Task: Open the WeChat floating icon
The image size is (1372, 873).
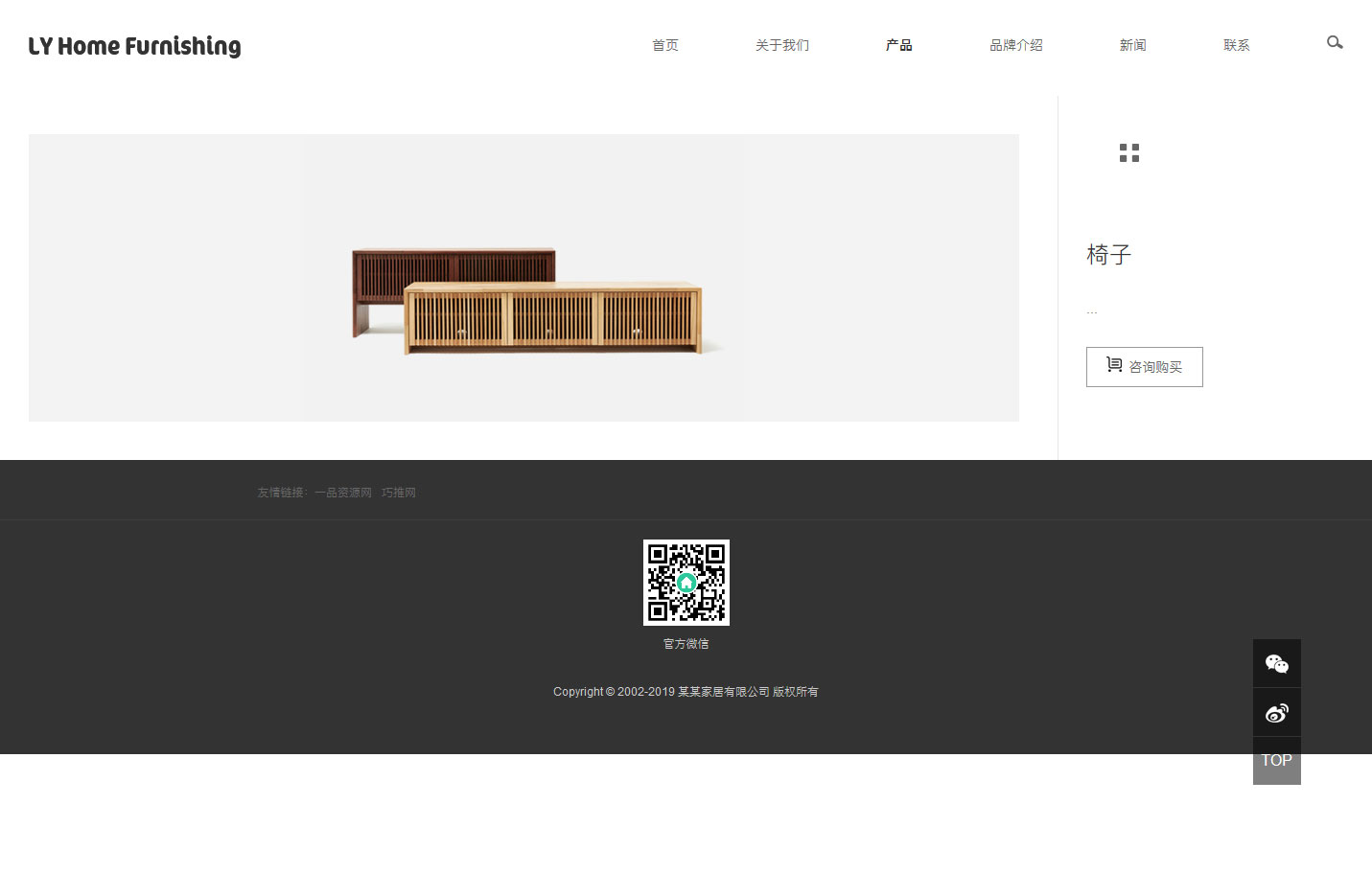Action: pyautogui.click(x=1276, y=664)
